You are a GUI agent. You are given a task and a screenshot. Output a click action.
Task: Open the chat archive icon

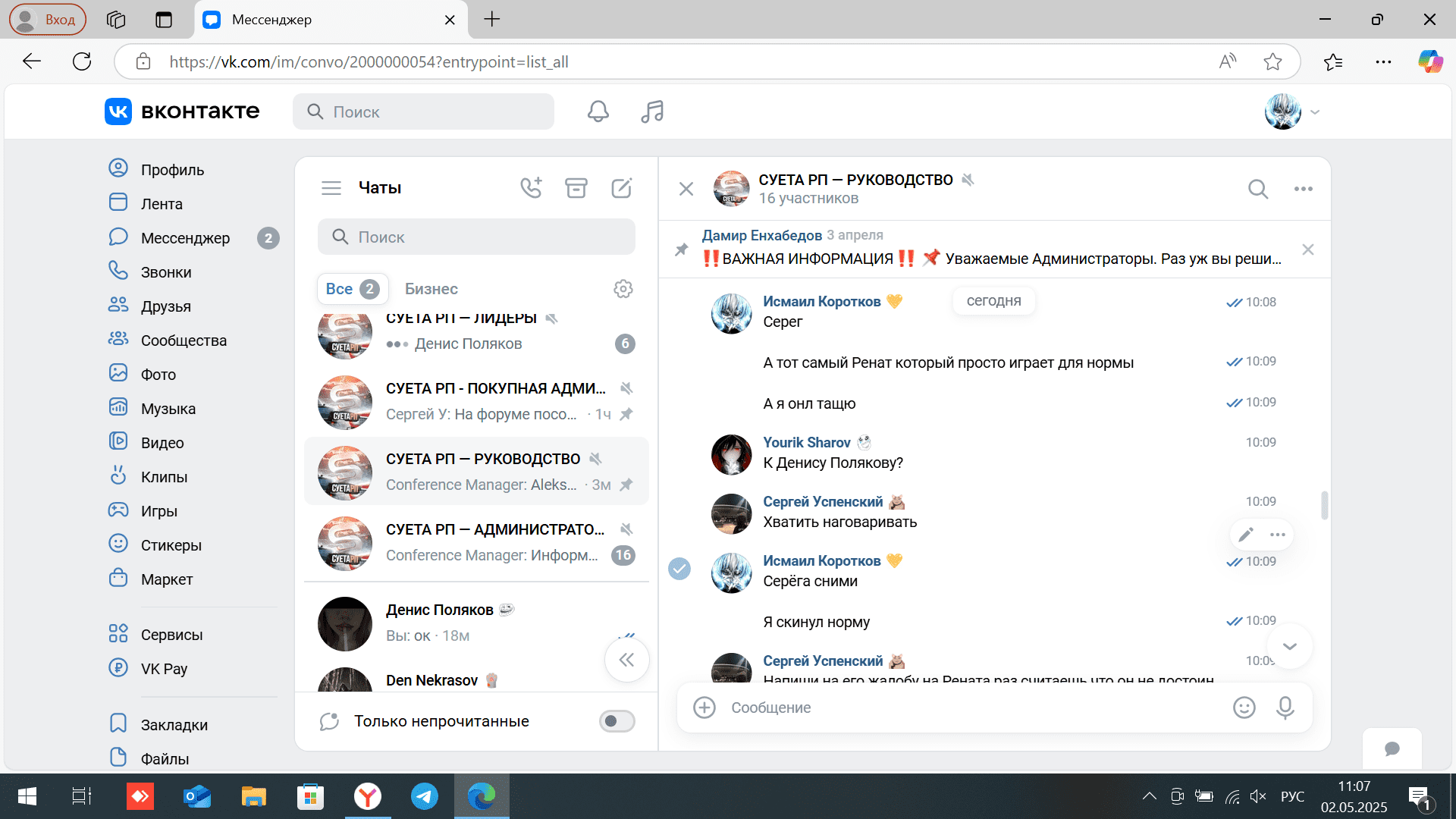point(576,187)
